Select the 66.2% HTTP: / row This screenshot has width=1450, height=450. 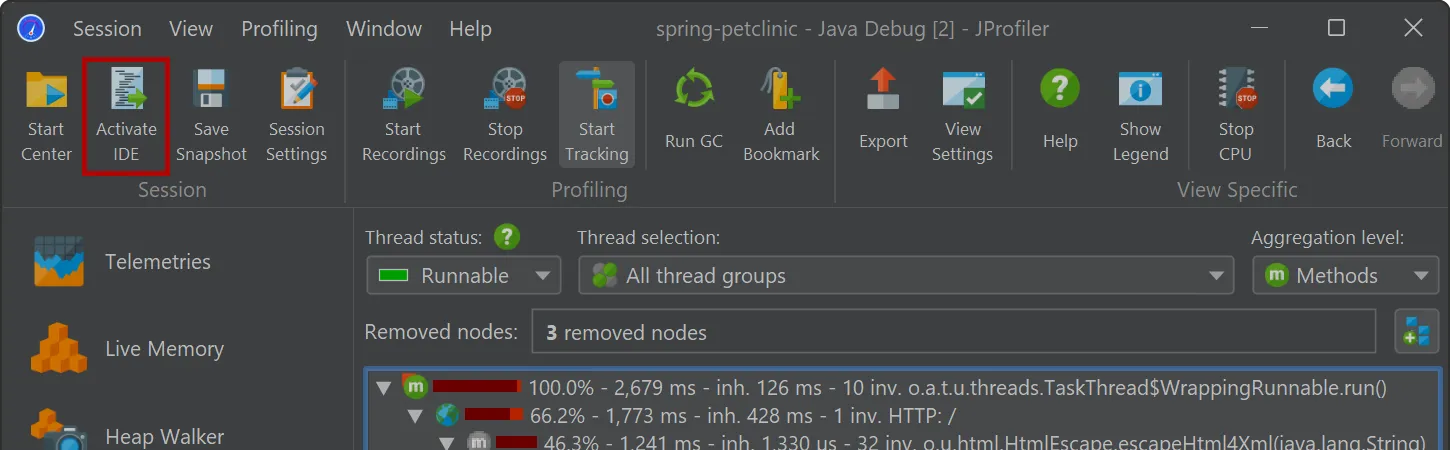(x=904, y=415)
